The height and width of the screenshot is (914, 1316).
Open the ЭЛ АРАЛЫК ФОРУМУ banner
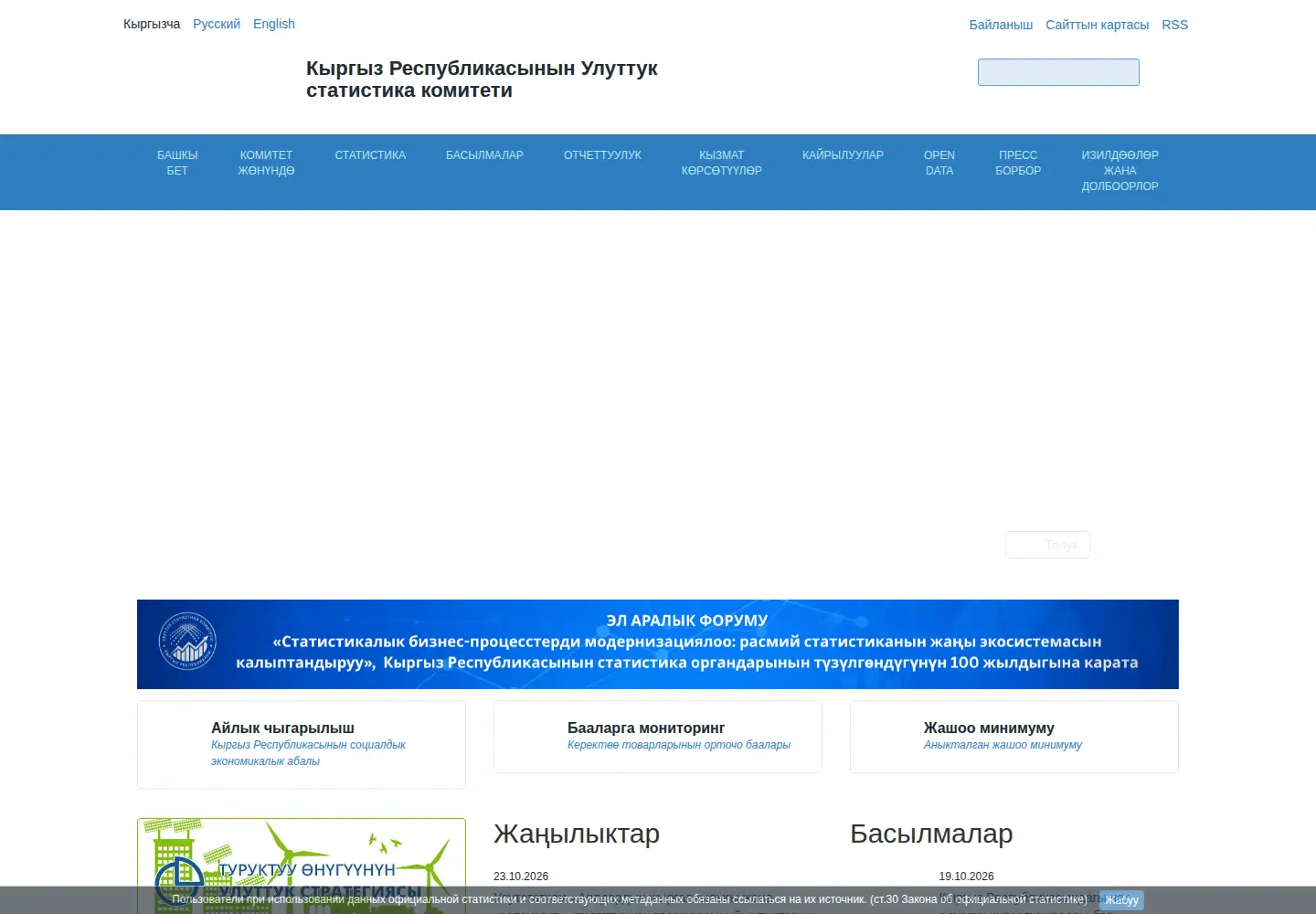click(x=658, y=644)
